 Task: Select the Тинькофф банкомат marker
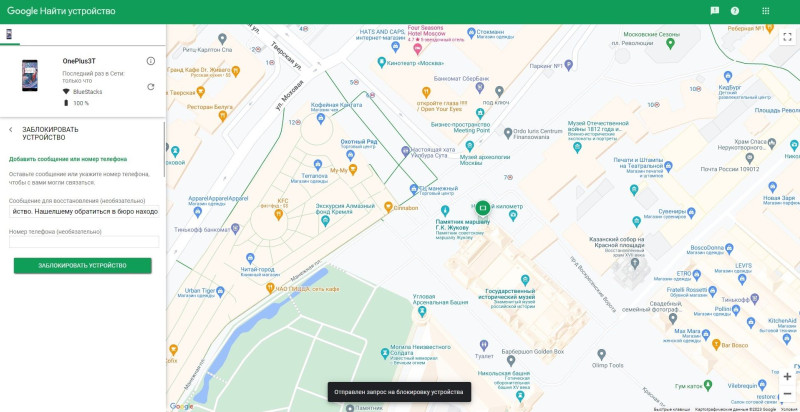coord(235,228)
